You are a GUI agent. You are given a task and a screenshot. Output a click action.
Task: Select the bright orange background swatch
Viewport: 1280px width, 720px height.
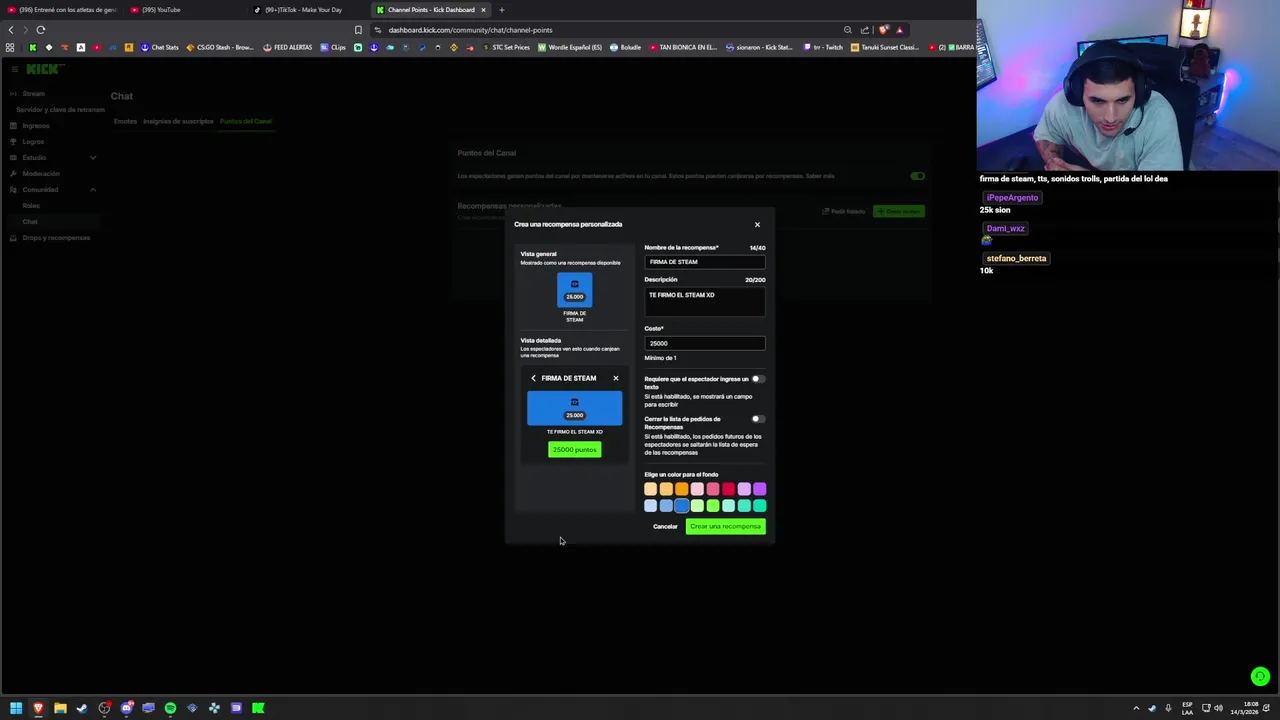coord(682,489)
